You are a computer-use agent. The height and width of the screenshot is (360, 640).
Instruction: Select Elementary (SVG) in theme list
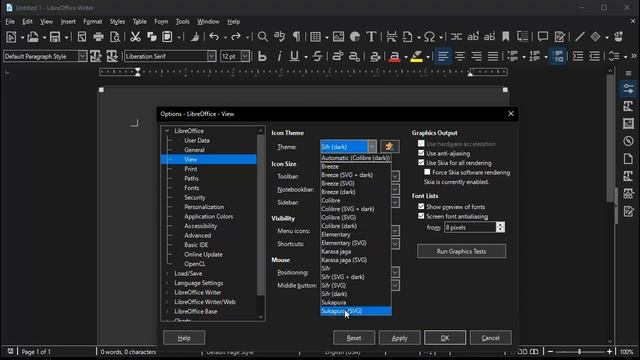[x=356, y=243]
